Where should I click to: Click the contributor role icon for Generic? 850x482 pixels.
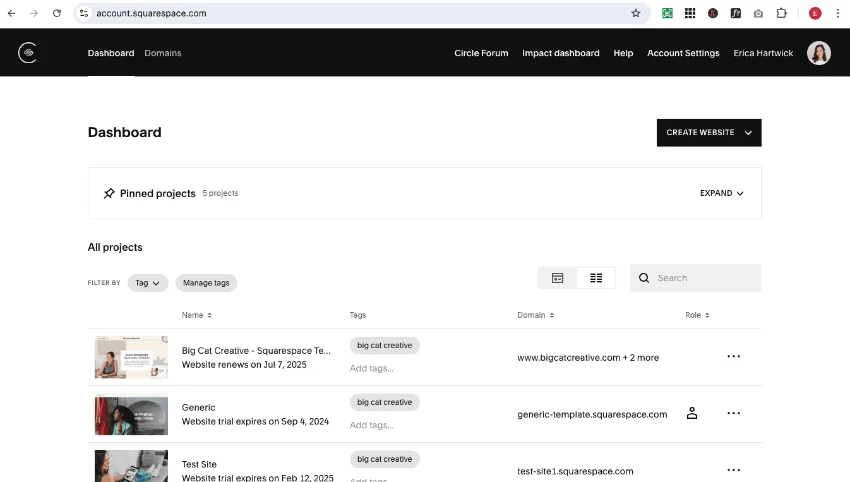click(691, 413)
